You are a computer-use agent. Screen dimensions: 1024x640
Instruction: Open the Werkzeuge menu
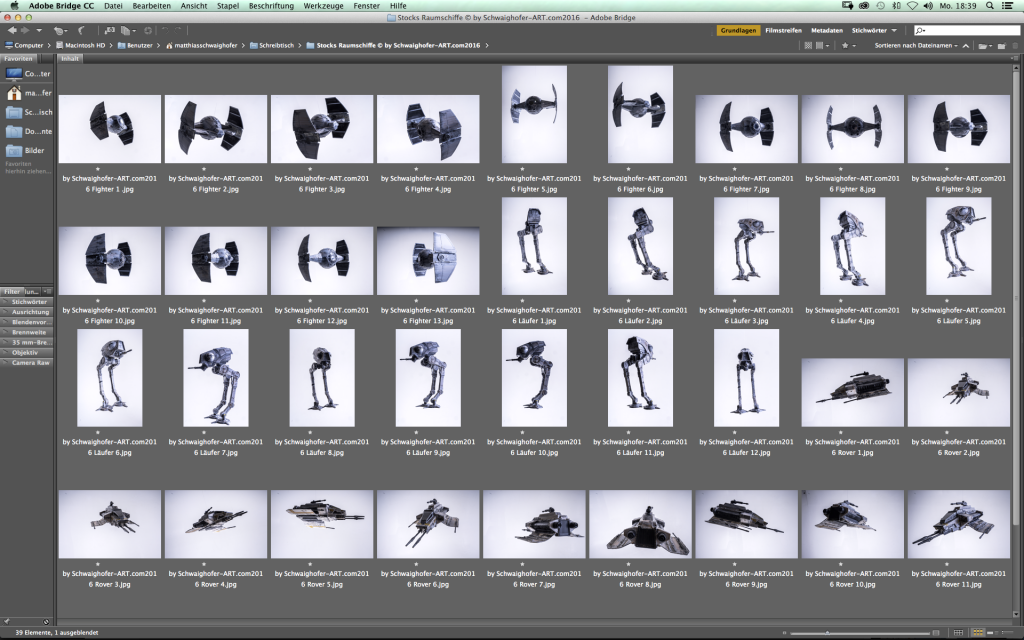[x=323, y=6]
